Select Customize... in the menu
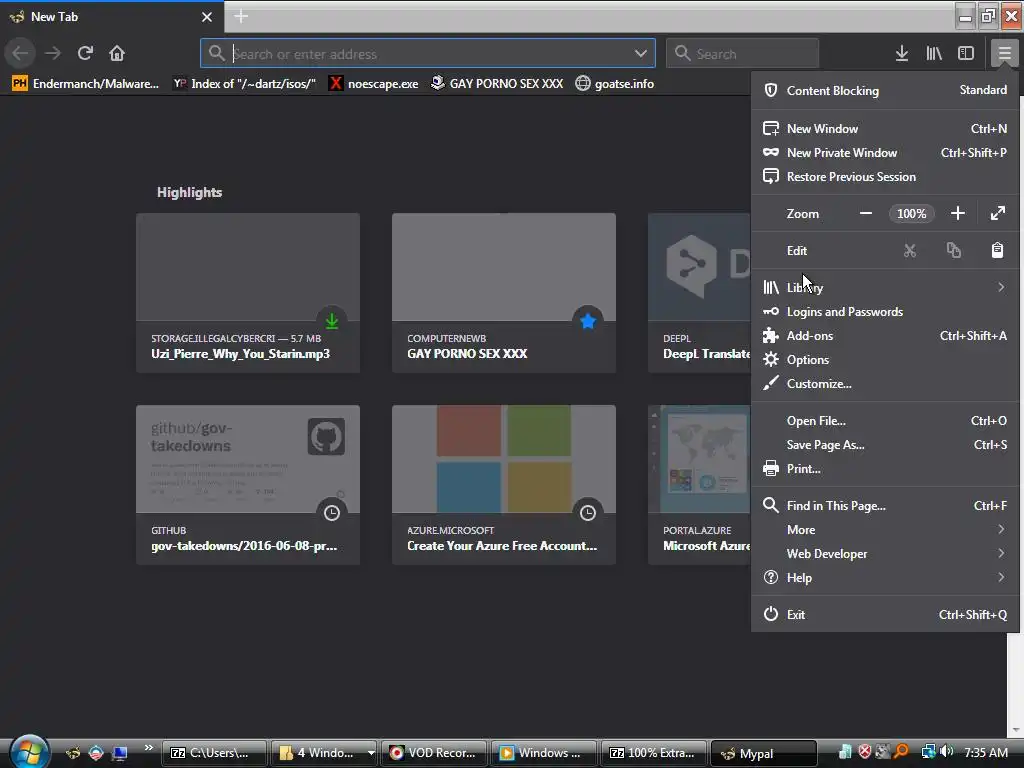This screenshot has width=1024, height=768. (885, 383)
